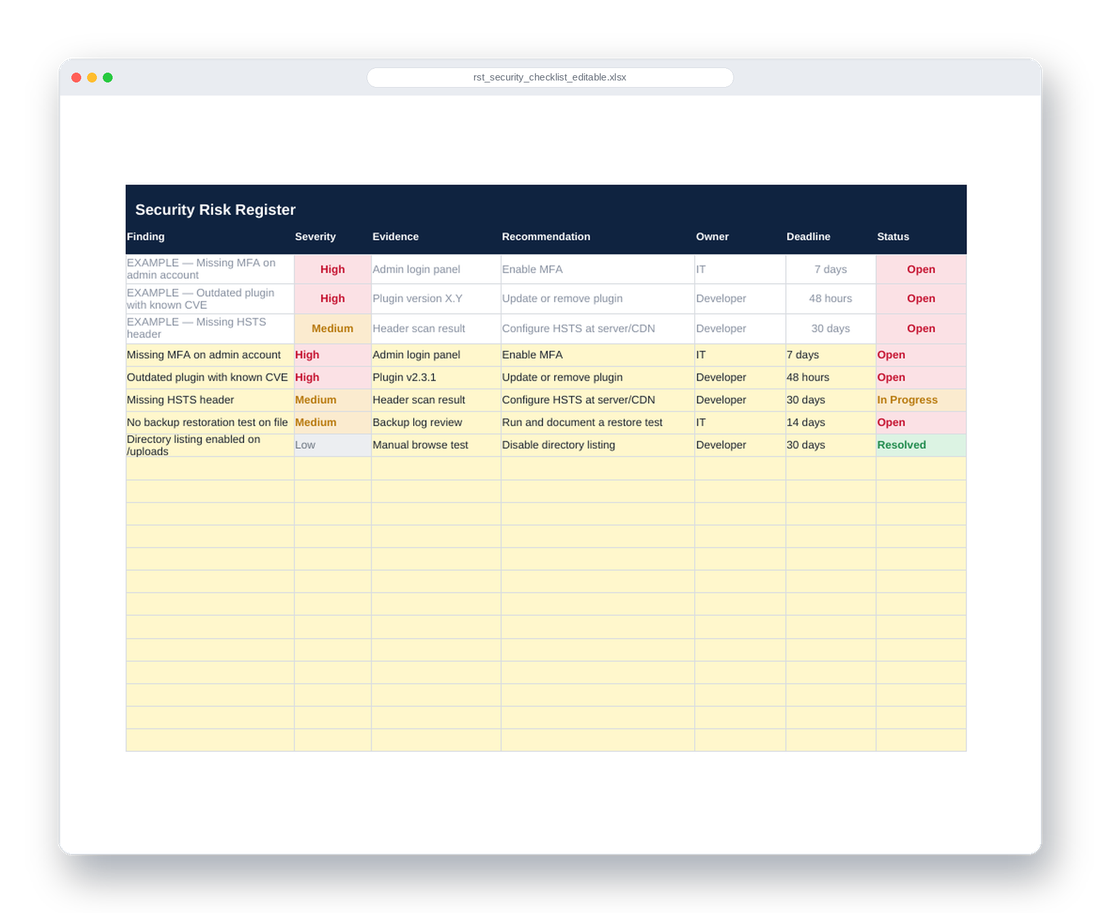This screenshot has width=1100, height=913.
Task: Select centered Medium severity in EXAMPLE HSTS row
Action: pyautogui.click(x=333, y=328)
